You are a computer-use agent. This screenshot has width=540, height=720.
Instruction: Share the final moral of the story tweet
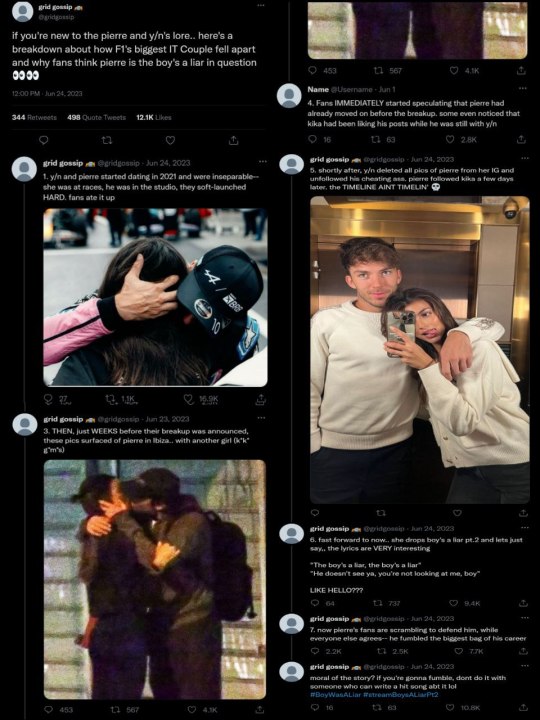tap(523, 708)
